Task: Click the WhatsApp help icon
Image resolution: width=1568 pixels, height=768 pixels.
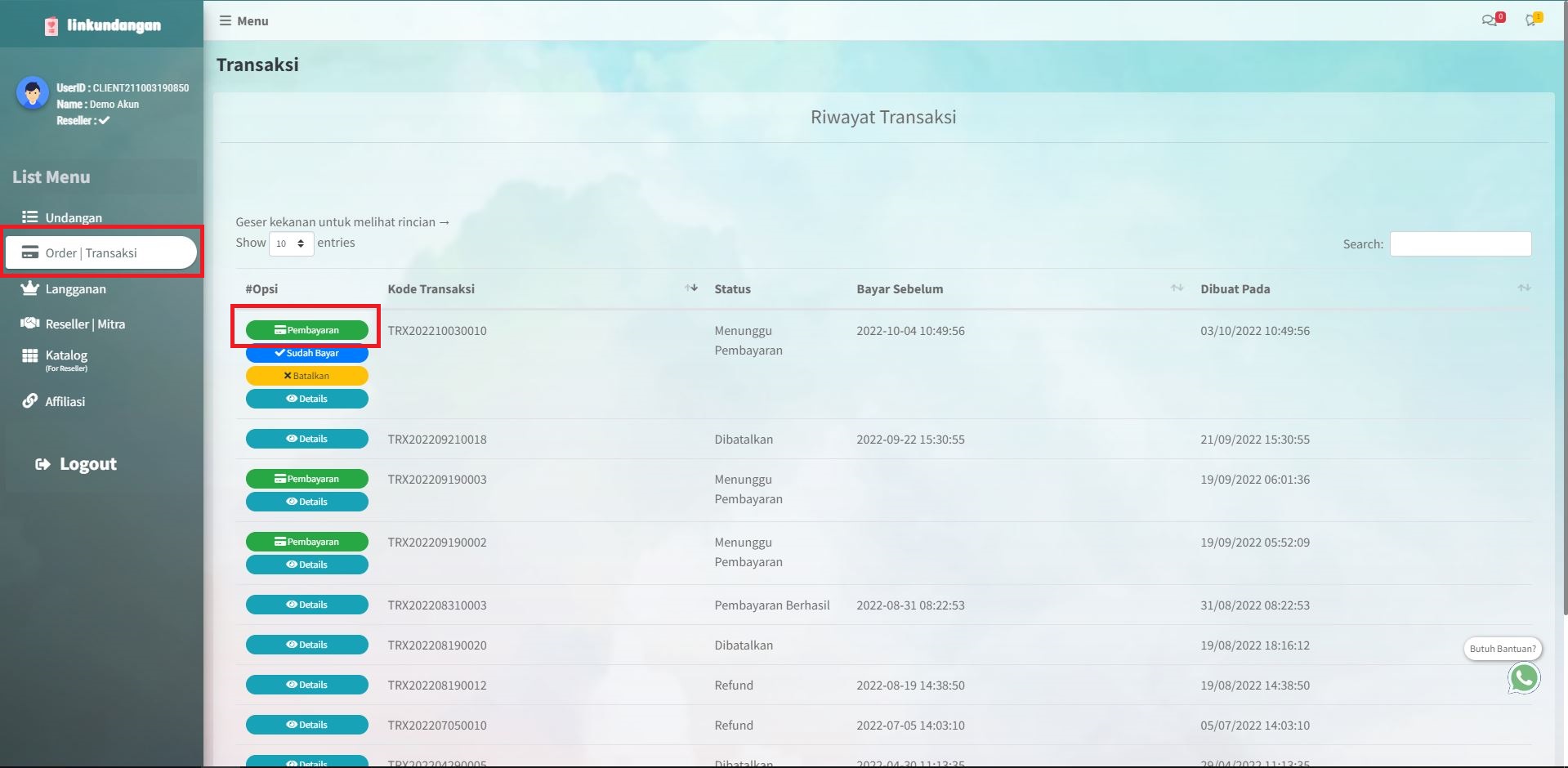Action: point(1524,678)
